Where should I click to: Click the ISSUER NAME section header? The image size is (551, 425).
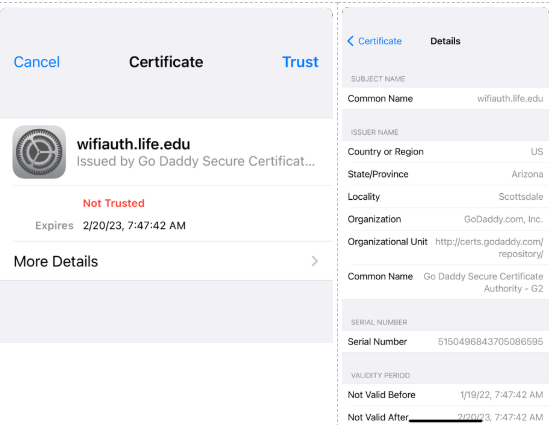(x=374, y=133)
